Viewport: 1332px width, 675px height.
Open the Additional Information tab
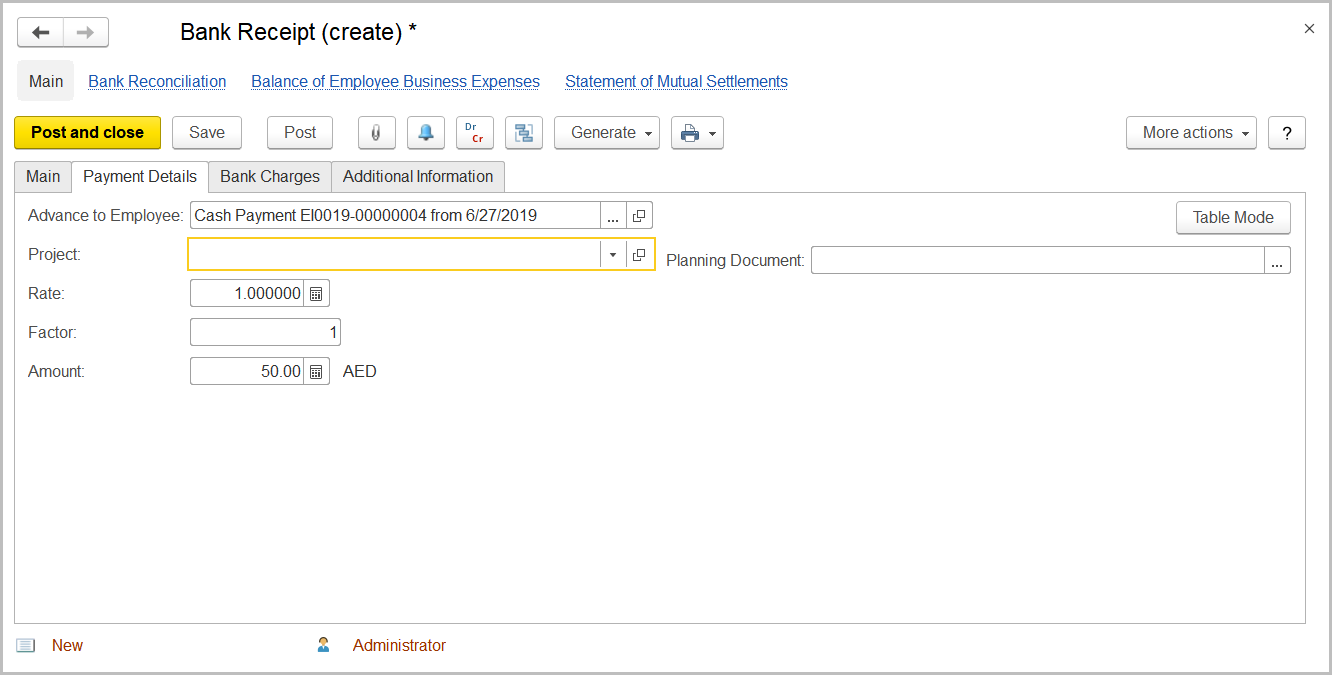click(x=418, y=176)
